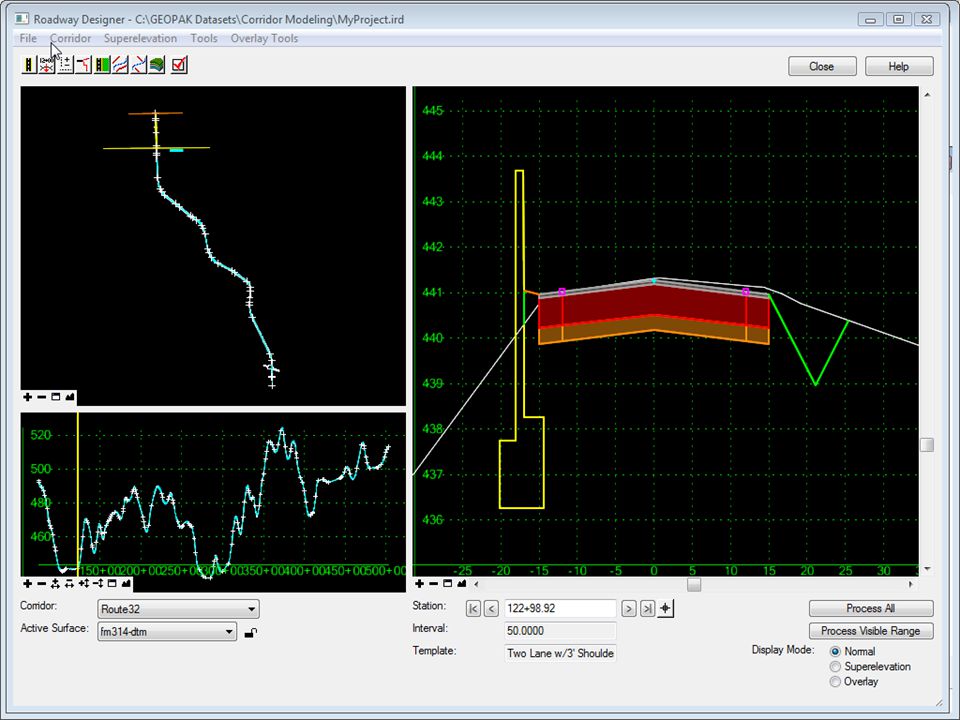The height and width of the screenshot is (720, 960).
Task: Open the Overlay Tools menu
Action: pos(264,38)
